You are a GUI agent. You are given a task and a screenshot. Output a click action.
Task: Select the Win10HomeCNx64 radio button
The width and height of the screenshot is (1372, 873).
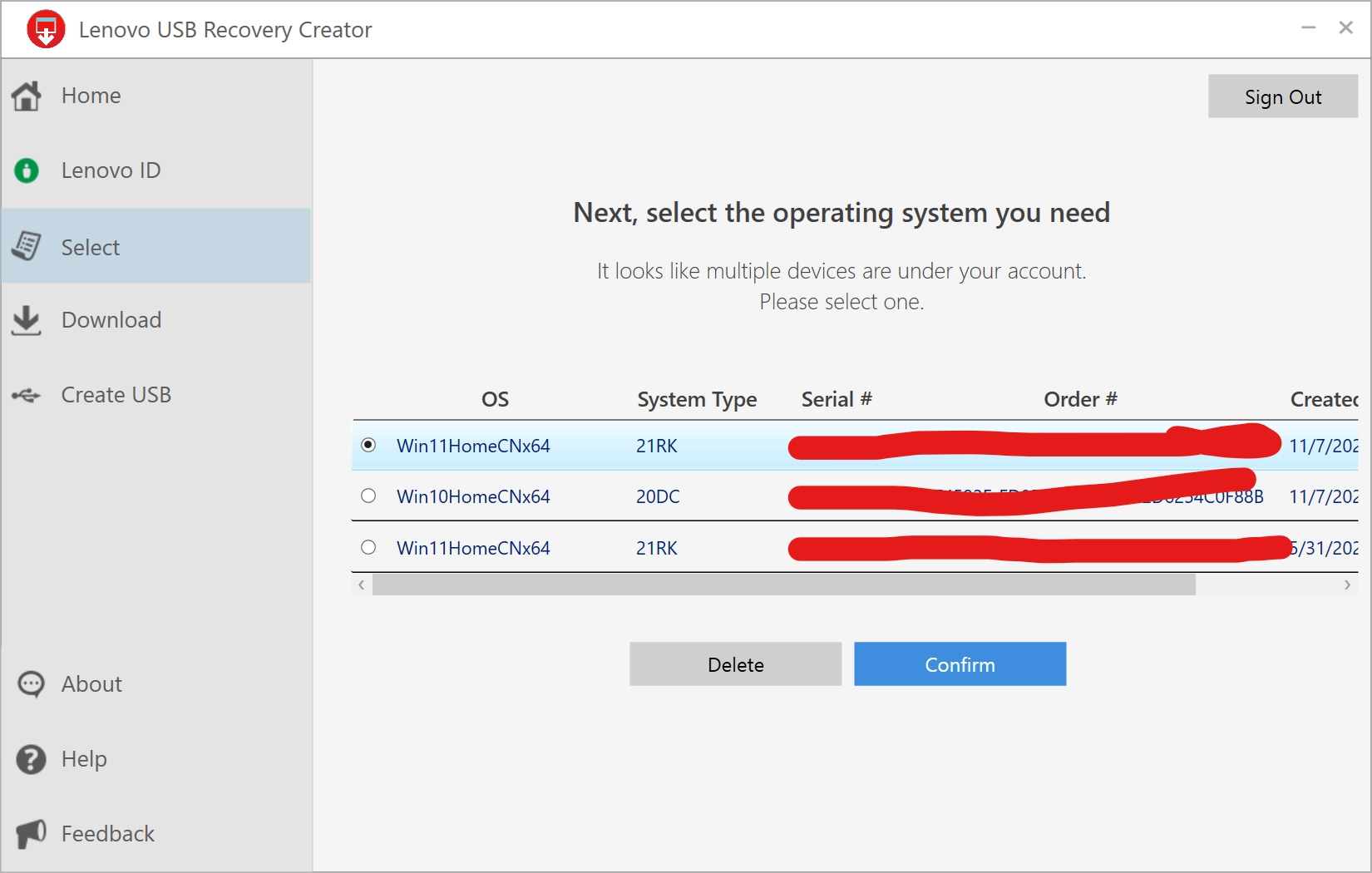click(x=368, y=496)
